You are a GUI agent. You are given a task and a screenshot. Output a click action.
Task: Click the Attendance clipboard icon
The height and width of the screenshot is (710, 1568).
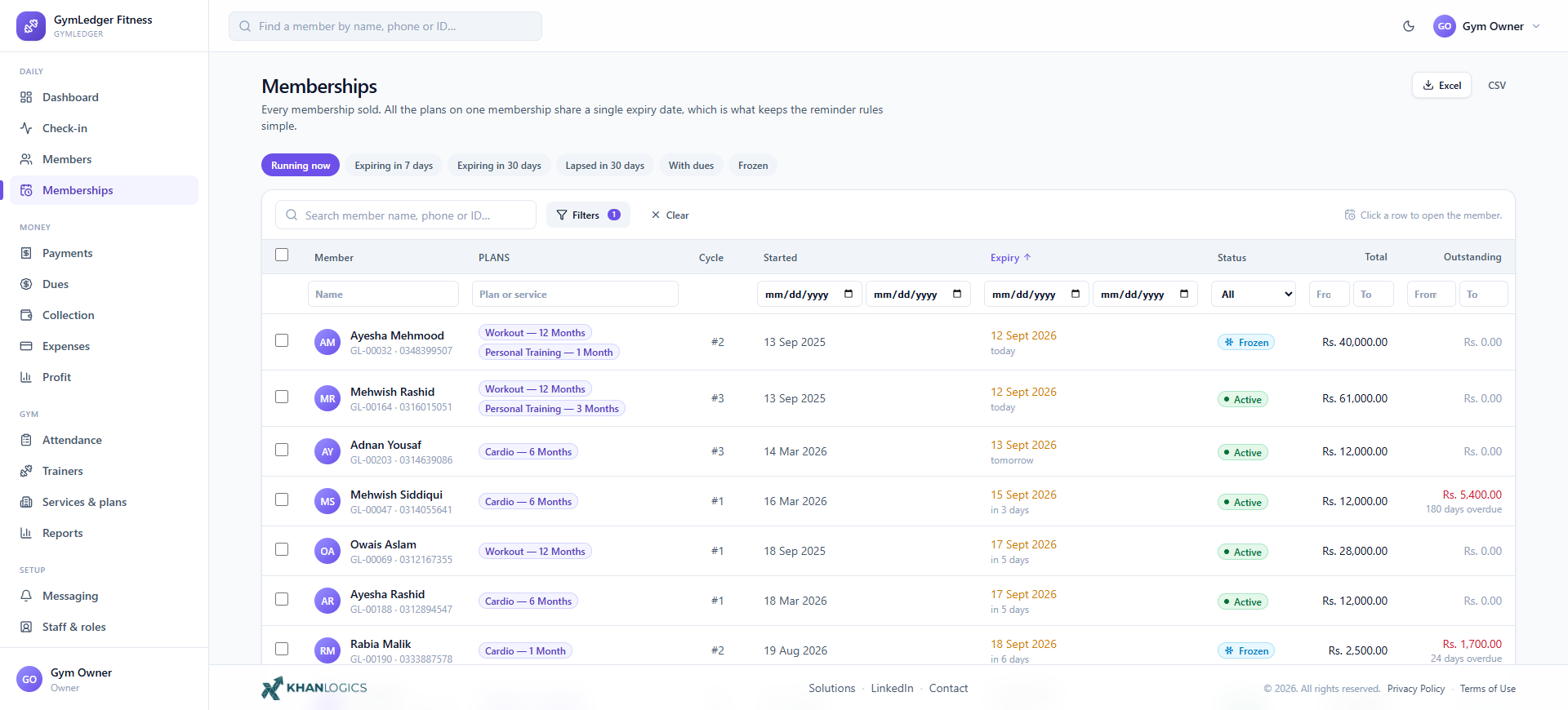point(26,440)
